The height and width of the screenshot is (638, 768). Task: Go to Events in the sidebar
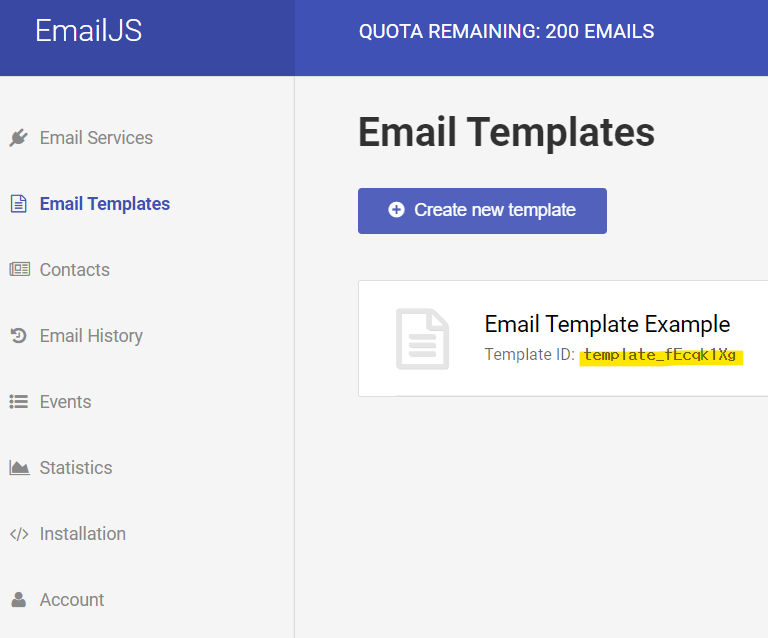click(65, 402)
